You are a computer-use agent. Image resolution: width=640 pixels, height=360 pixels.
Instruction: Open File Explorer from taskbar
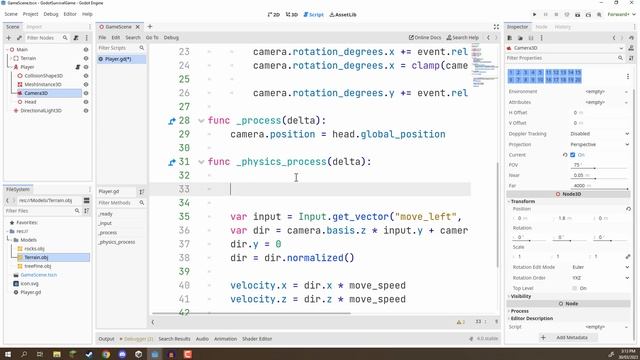[x=57, y=354]
